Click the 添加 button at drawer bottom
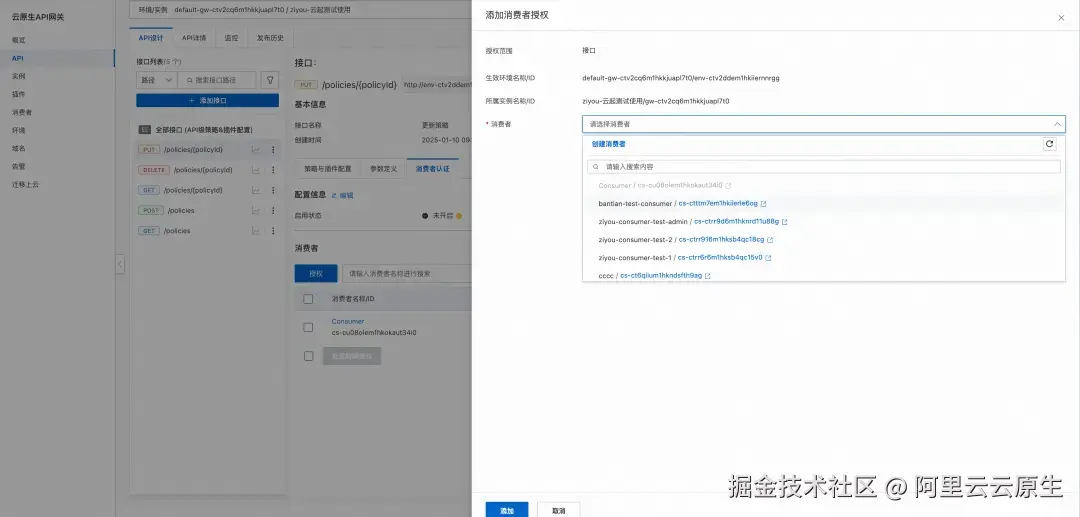The width and height of the screenshot is (1080, 517). (507, 511)
